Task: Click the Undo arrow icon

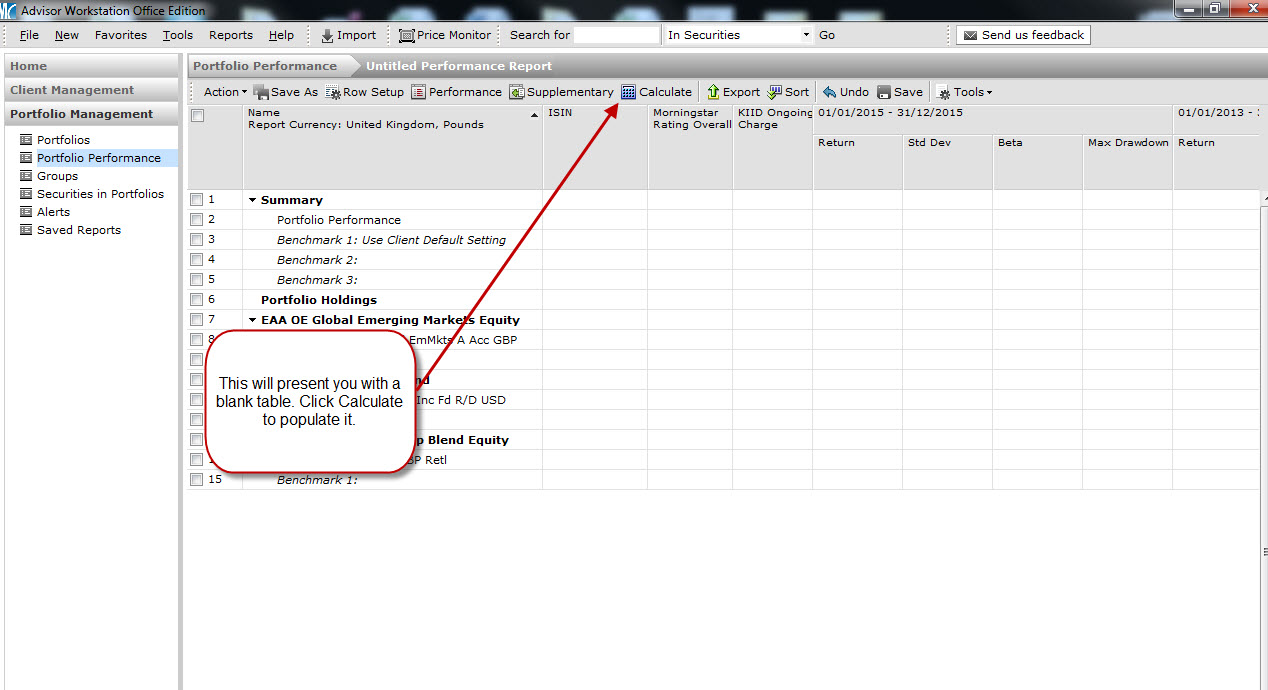Action: click(x=829, y=92)
